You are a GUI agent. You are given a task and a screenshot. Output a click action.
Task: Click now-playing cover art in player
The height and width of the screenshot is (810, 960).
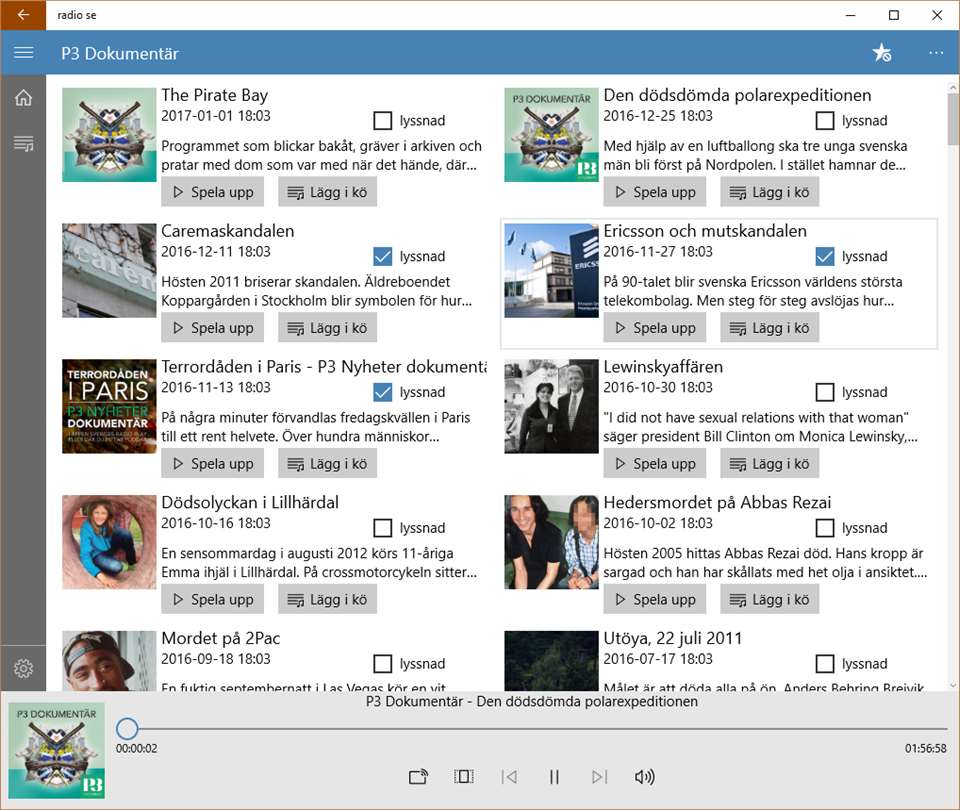(x=56, y=751)
